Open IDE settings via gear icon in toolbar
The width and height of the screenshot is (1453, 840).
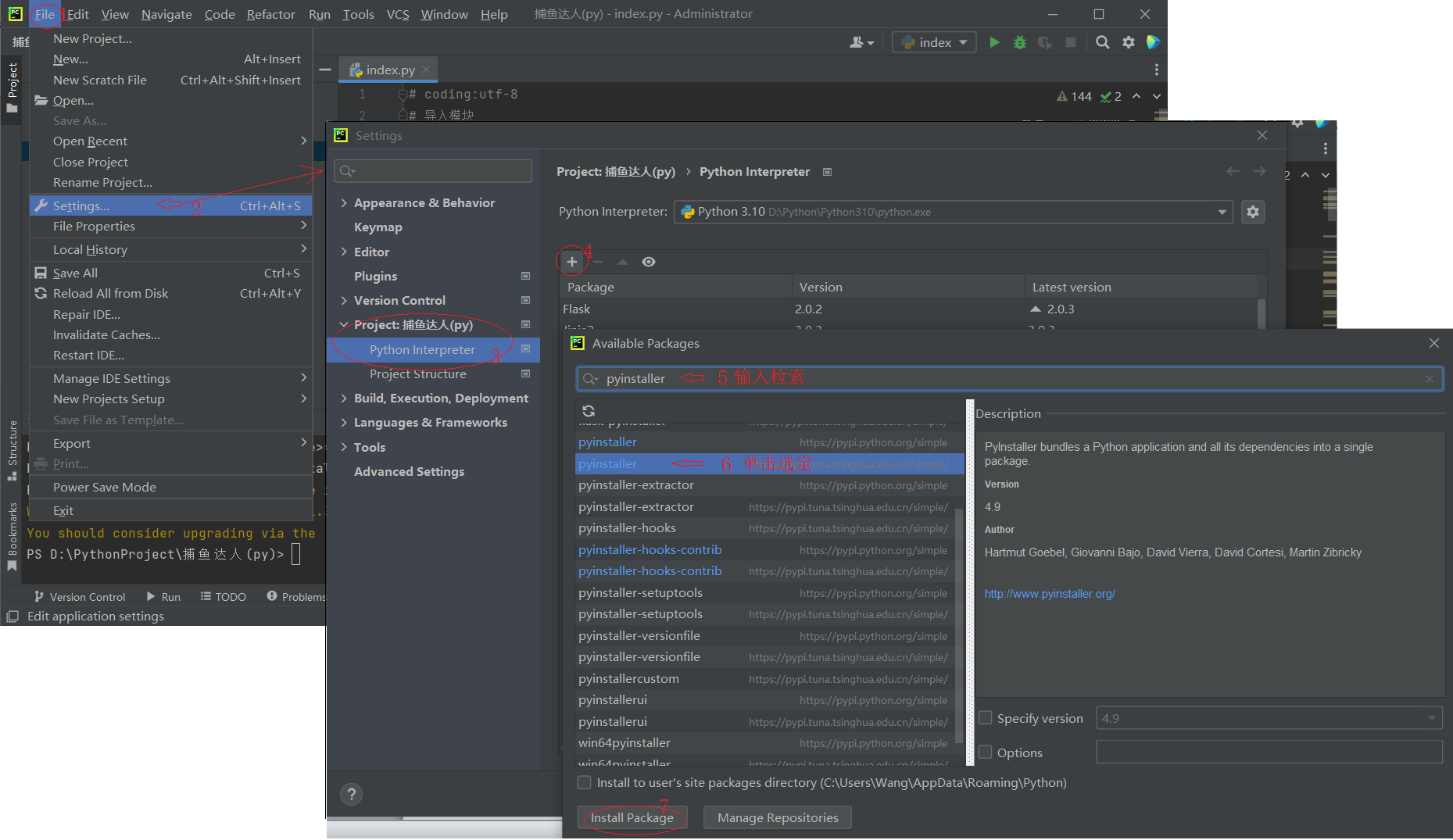[1129, 42]
